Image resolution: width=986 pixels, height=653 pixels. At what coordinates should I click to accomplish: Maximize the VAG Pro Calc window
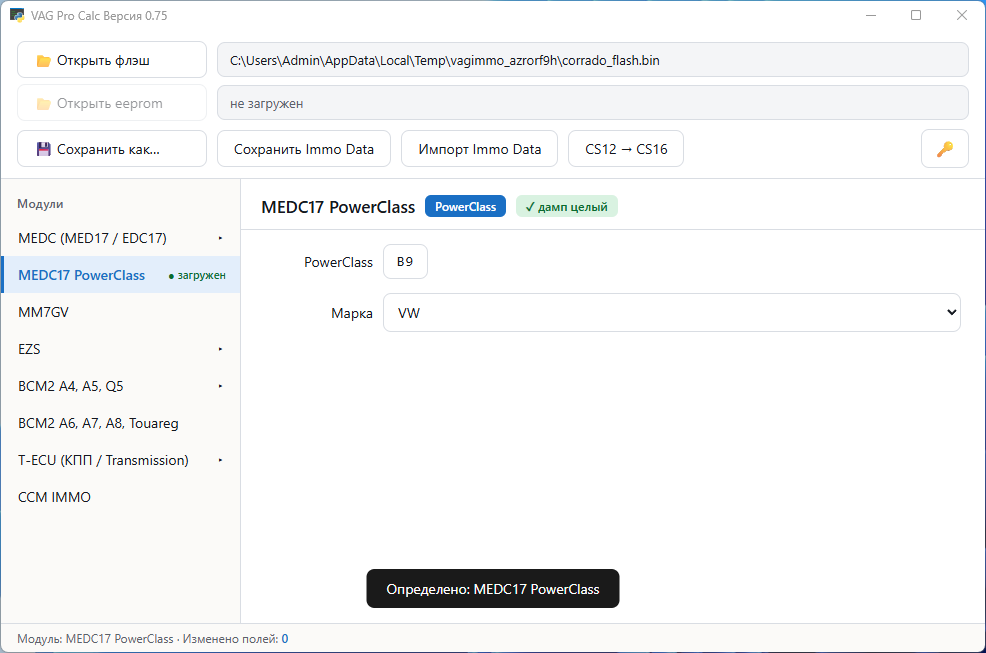click(x=916, y=15)
